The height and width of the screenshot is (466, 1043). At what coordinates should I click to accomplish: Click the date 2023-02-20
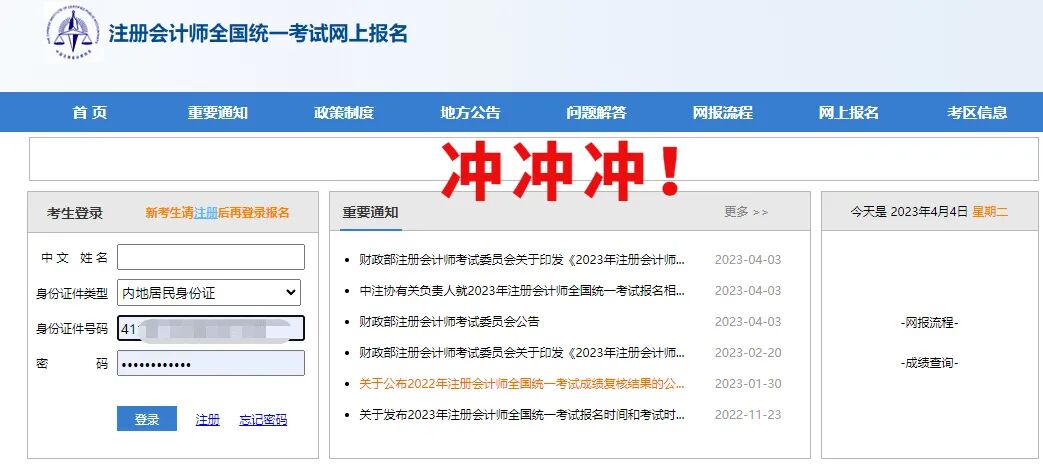pos(748,352)
